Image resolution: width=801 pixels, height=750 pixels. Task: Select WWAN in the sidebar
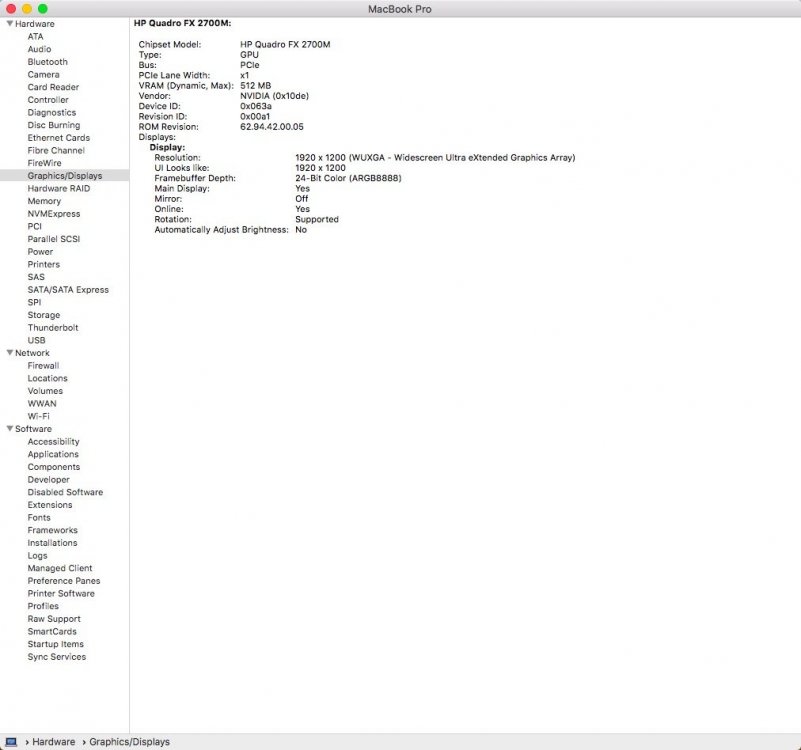[42, 403]
